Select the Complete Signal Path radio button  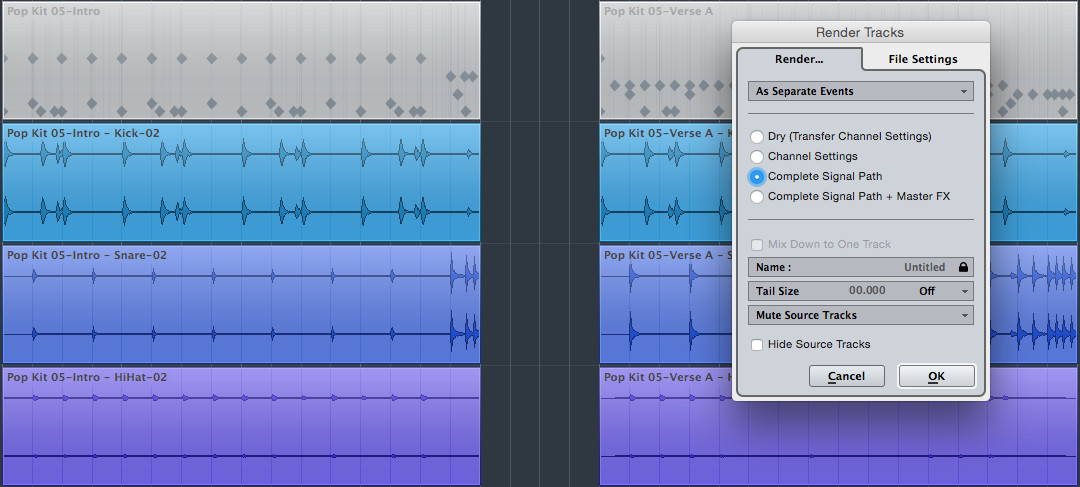(x=757, y=176)
